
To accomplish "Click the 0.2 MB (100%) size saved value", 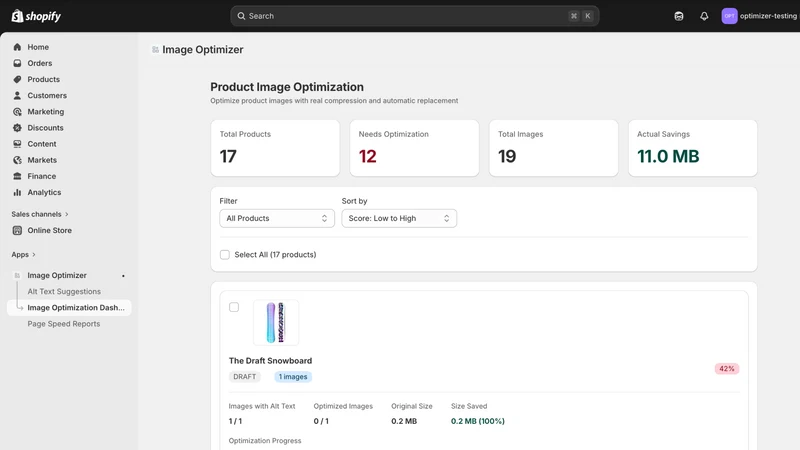I will [478, 421].
